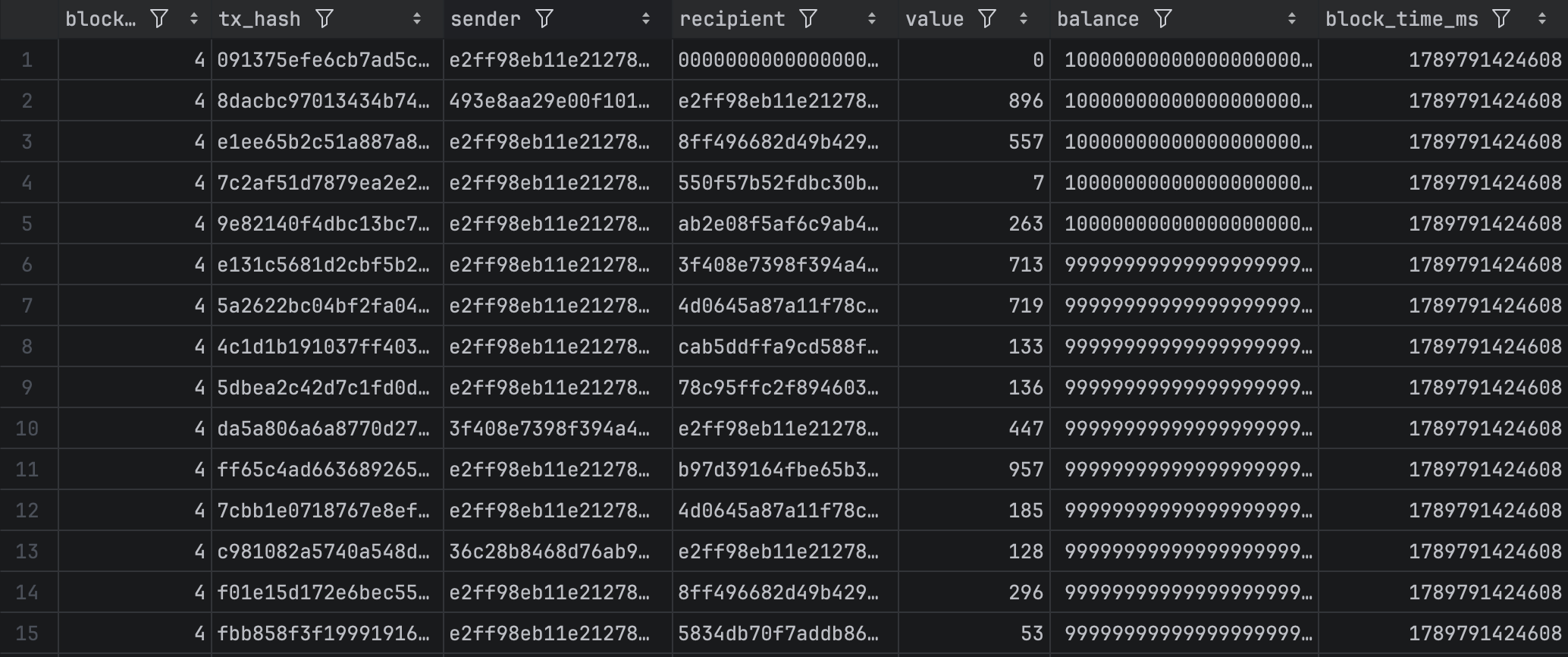Click recipient cell 5834db70f7addb86…
This screenshot has height=657, width=1568.
click(785, 633)
